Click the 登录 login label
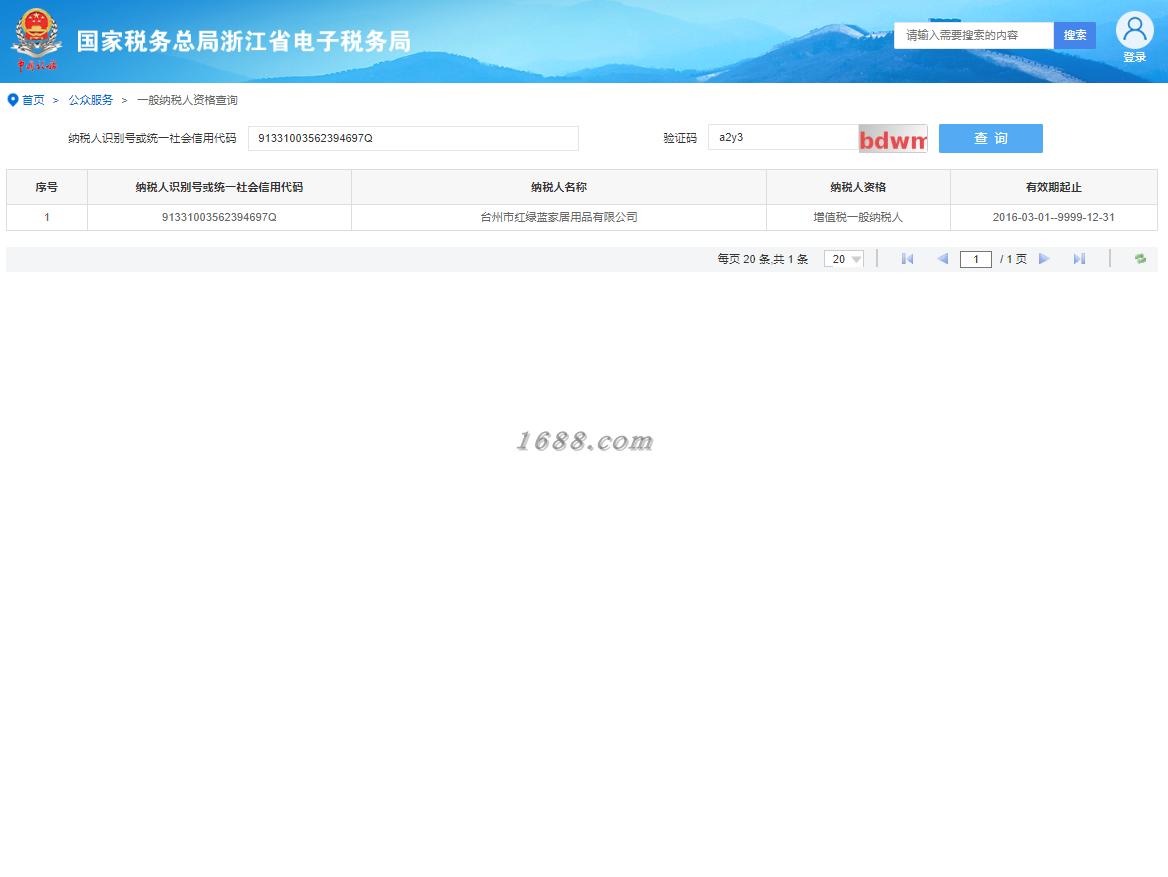1168x877 pixels. pyautogui.click(x=1134, y=57)
